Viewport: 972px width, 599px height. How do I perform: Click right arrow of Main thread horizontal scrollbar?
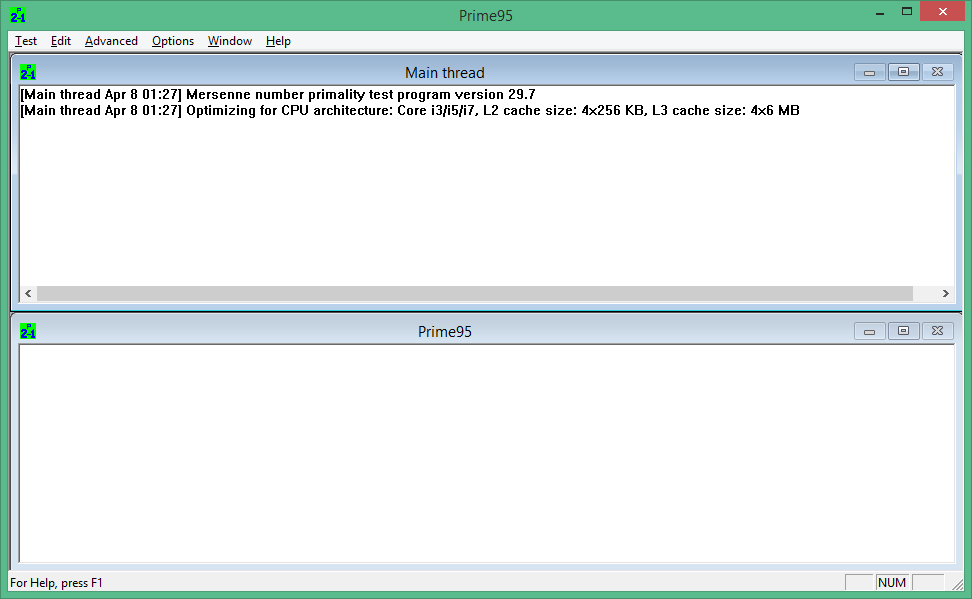[x=945, y=294]
